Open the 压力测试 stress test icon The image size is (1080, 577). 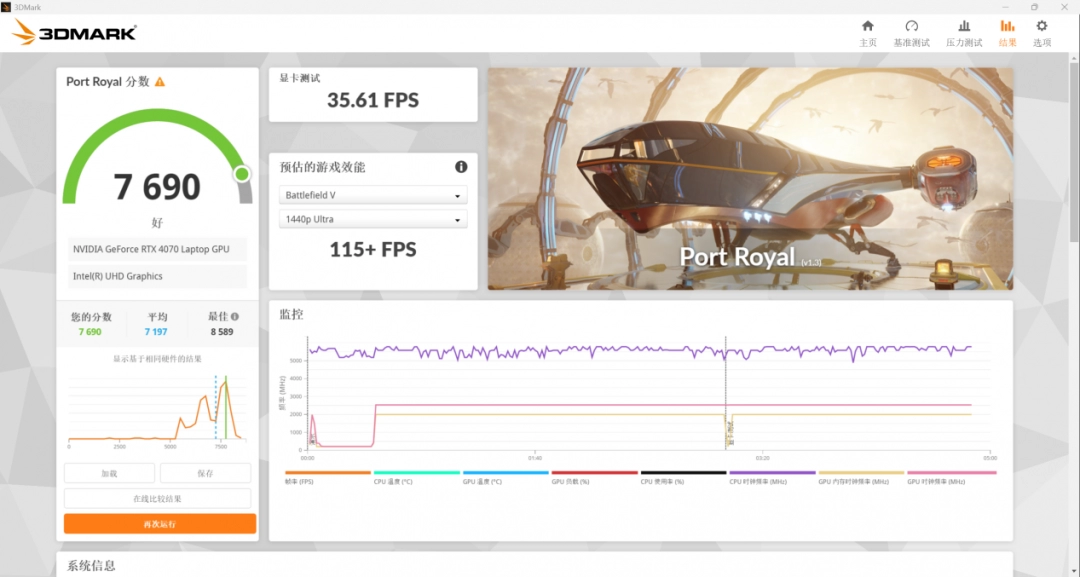click(x=964, y=26)
